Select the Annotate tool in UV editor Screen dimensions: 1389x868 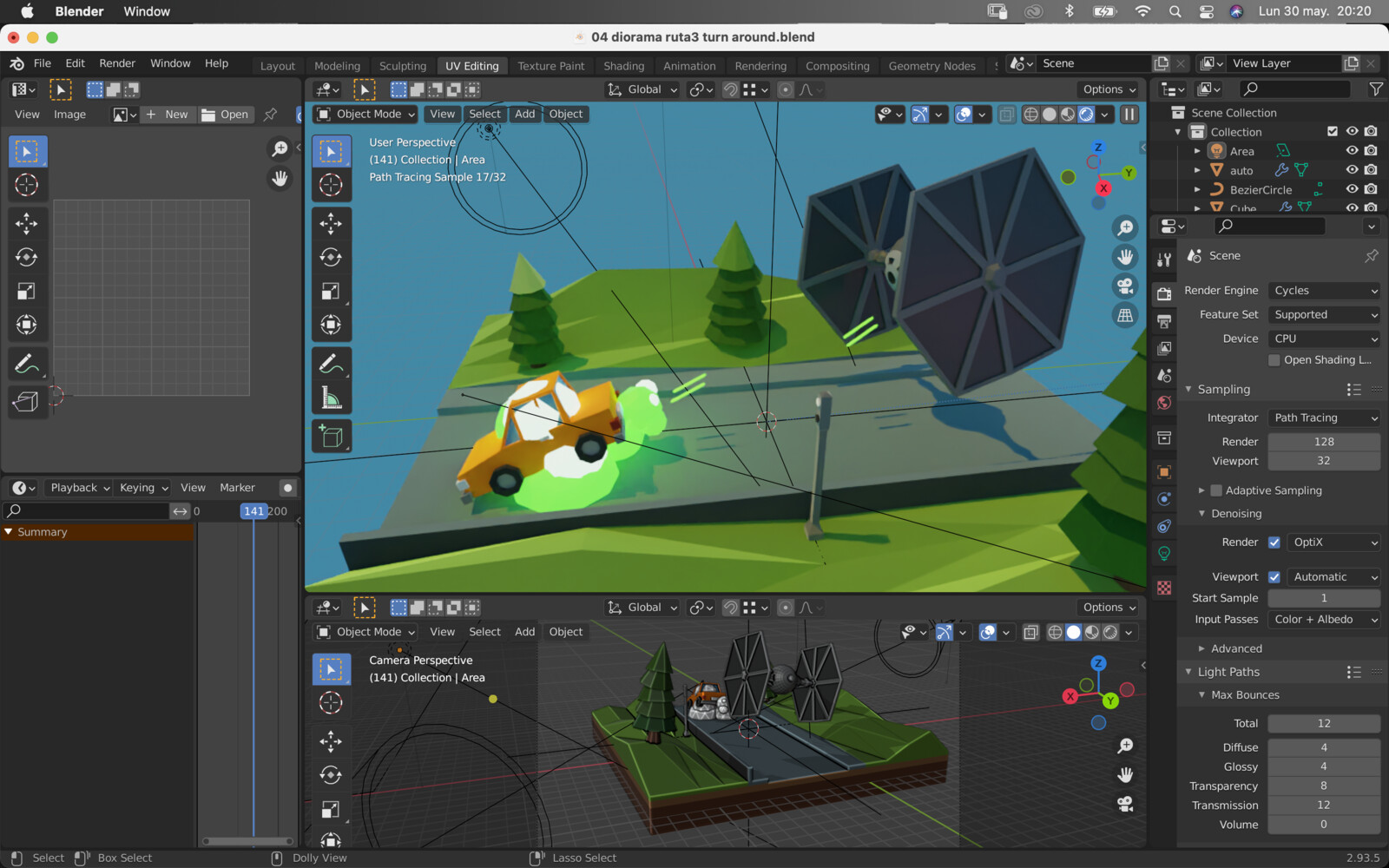(x=26, y=364)
